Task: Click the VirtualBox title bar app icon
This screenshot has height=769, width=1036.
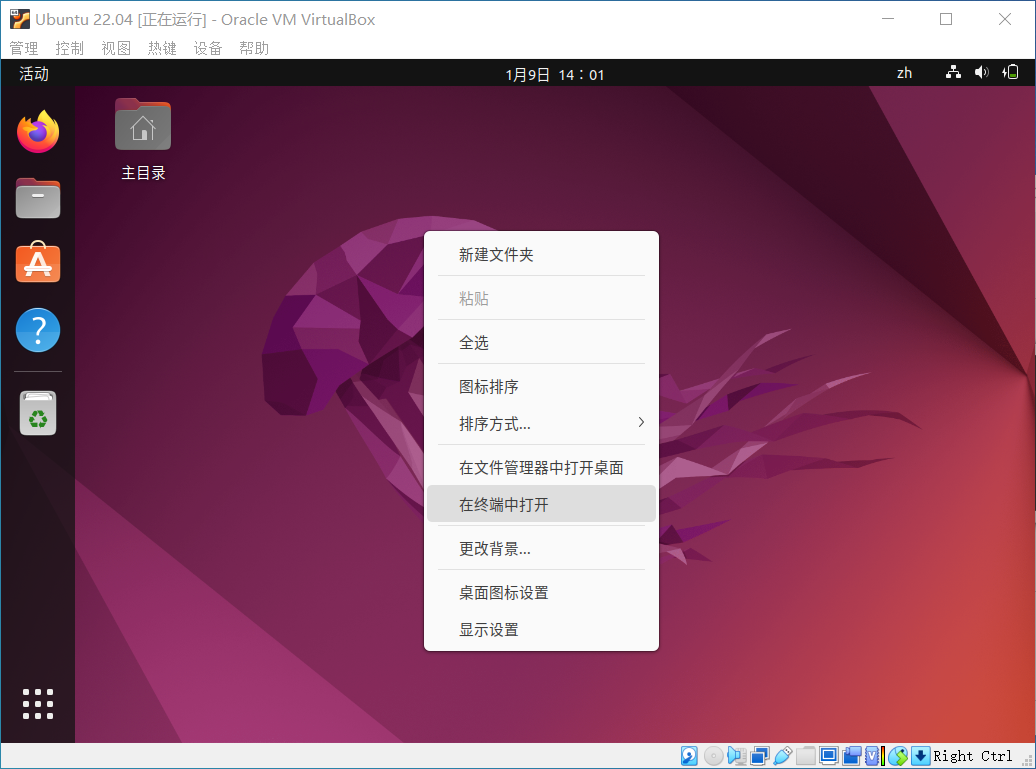Action: click(20, 19)
